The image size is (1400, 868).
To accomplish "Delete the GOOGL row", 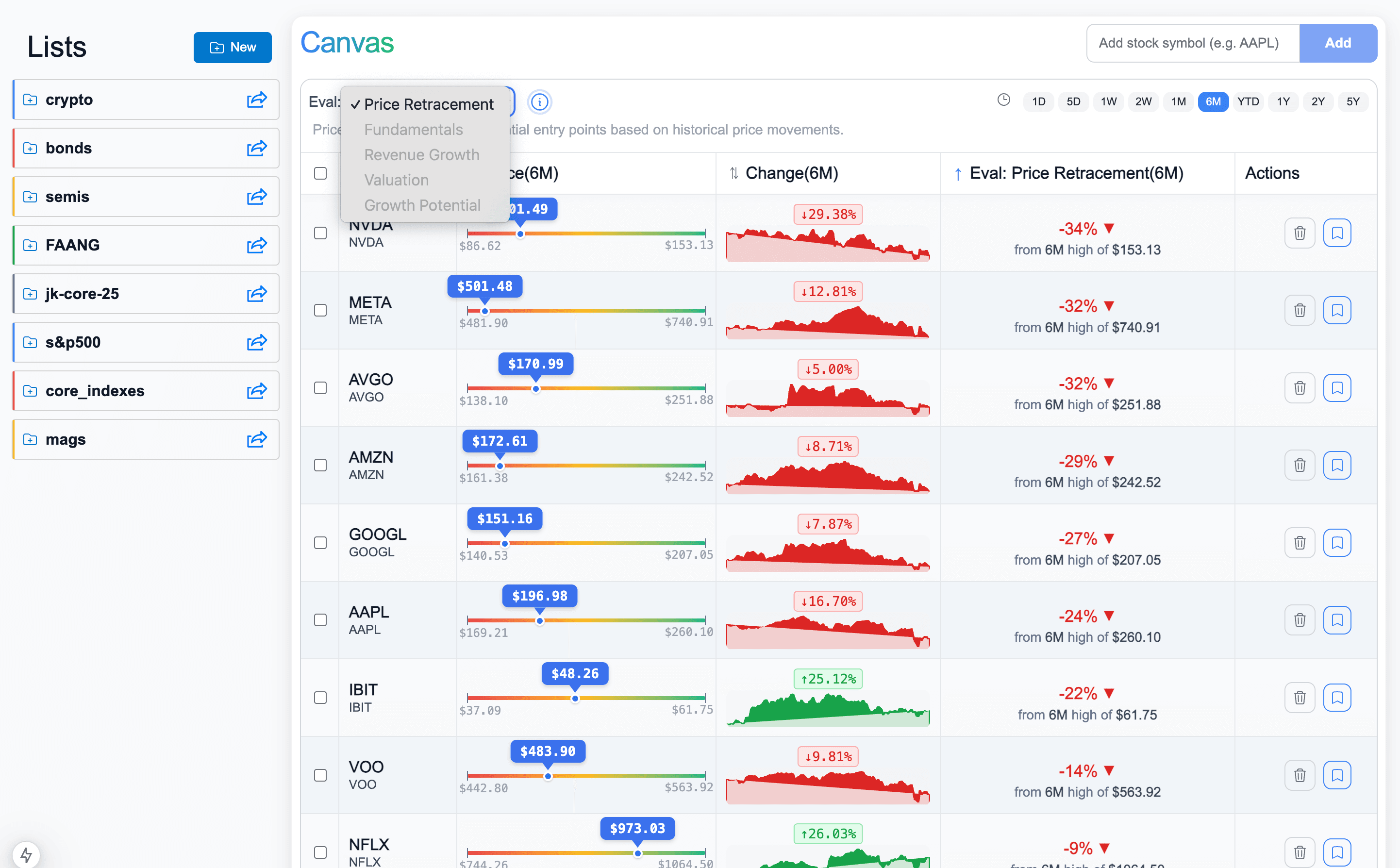I will [1300, 543].
